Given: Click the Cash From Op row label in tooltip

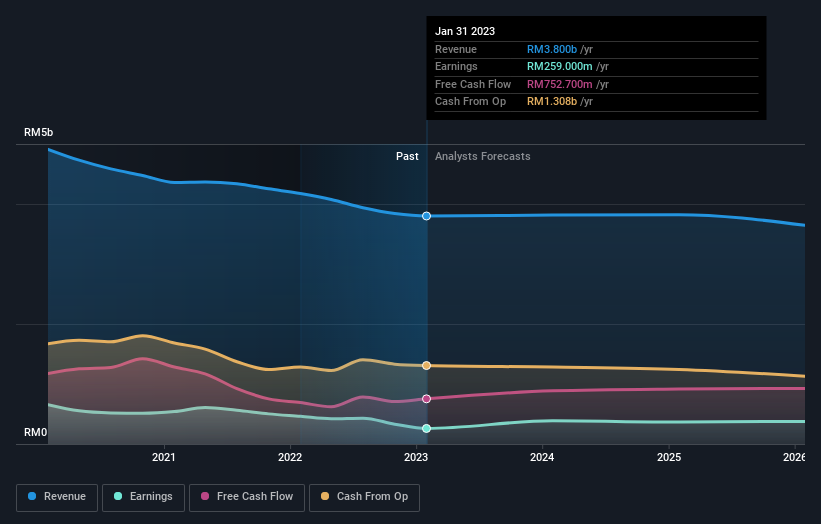Looking at the screenshot, I should click(471, 102).
